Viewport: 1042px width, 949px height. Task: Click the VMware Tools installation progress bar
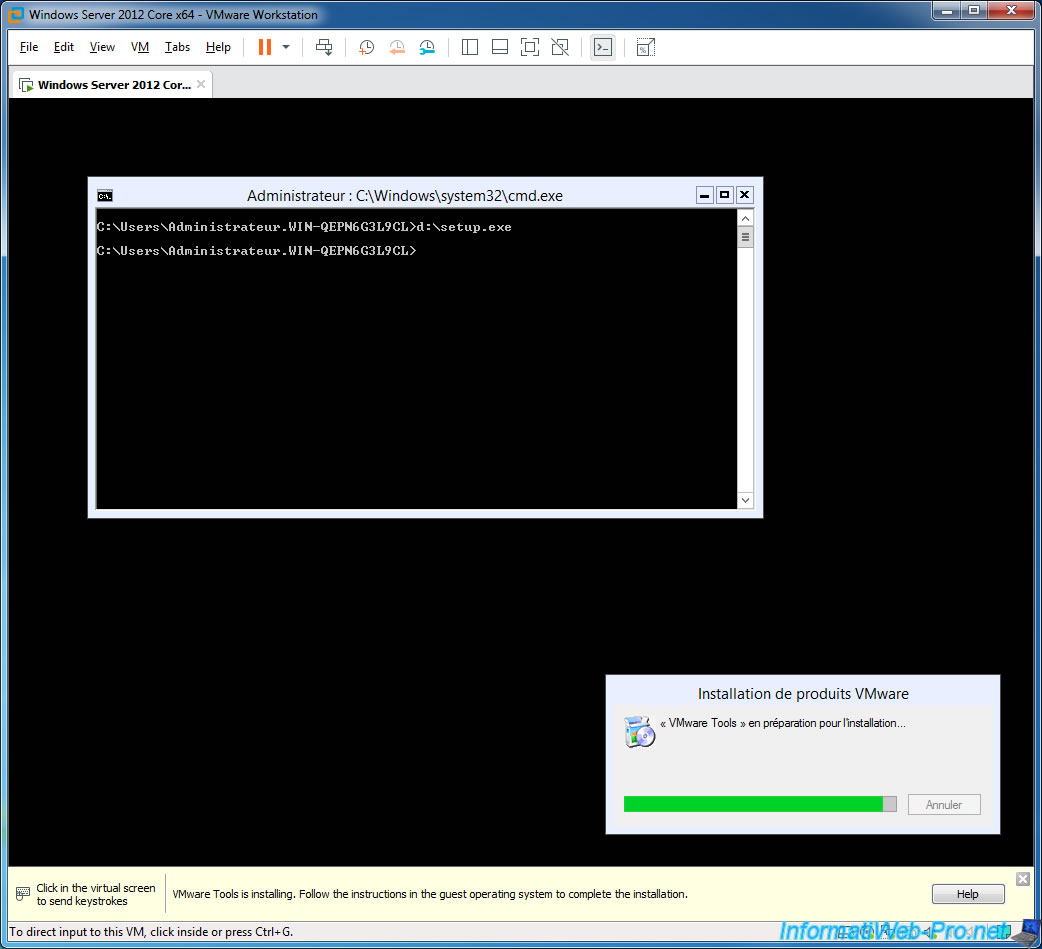pos(760,804)
